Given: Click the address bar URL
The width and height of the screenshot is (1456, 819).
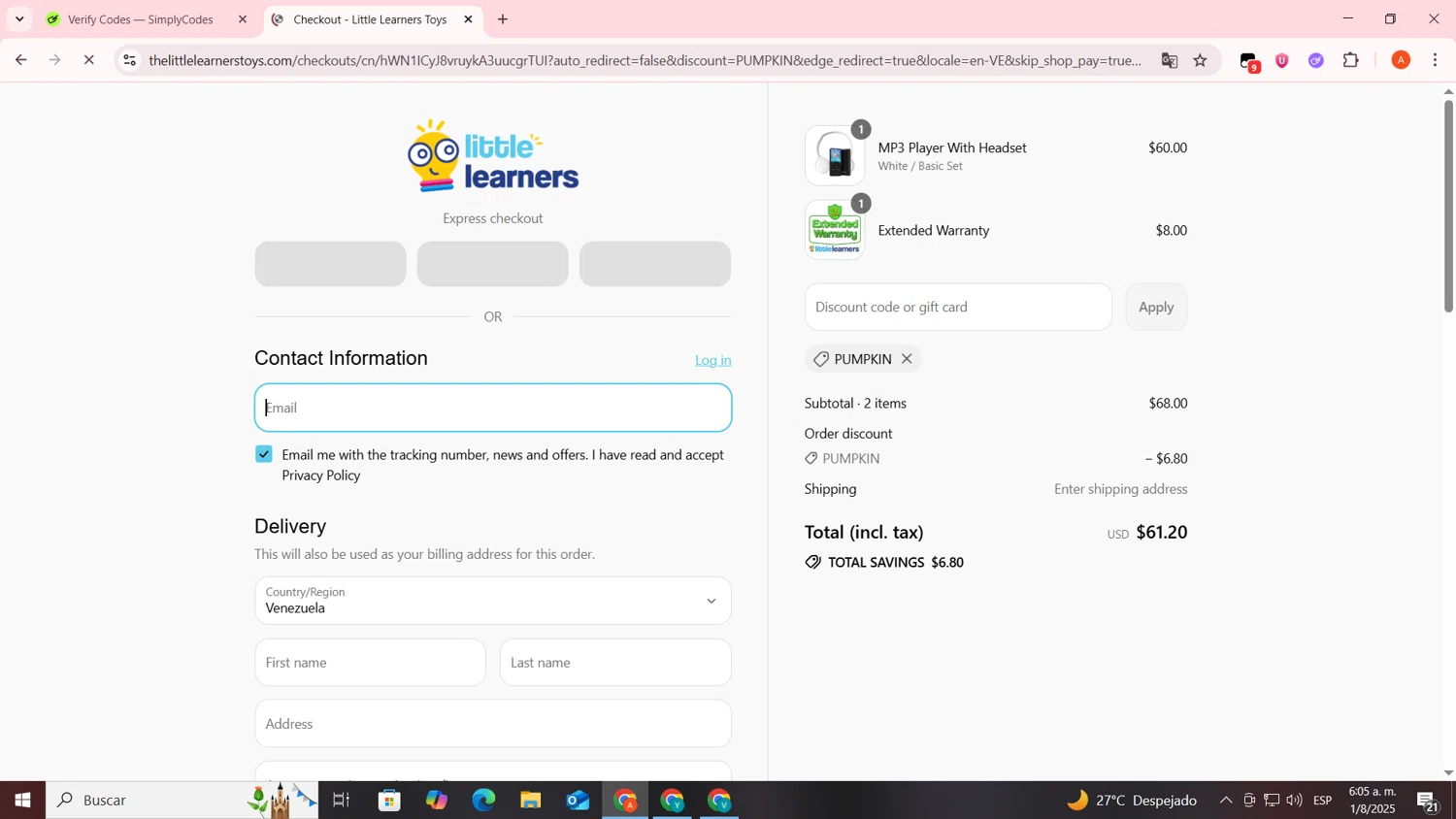Looking at the screenshot, I should [645, 60].
